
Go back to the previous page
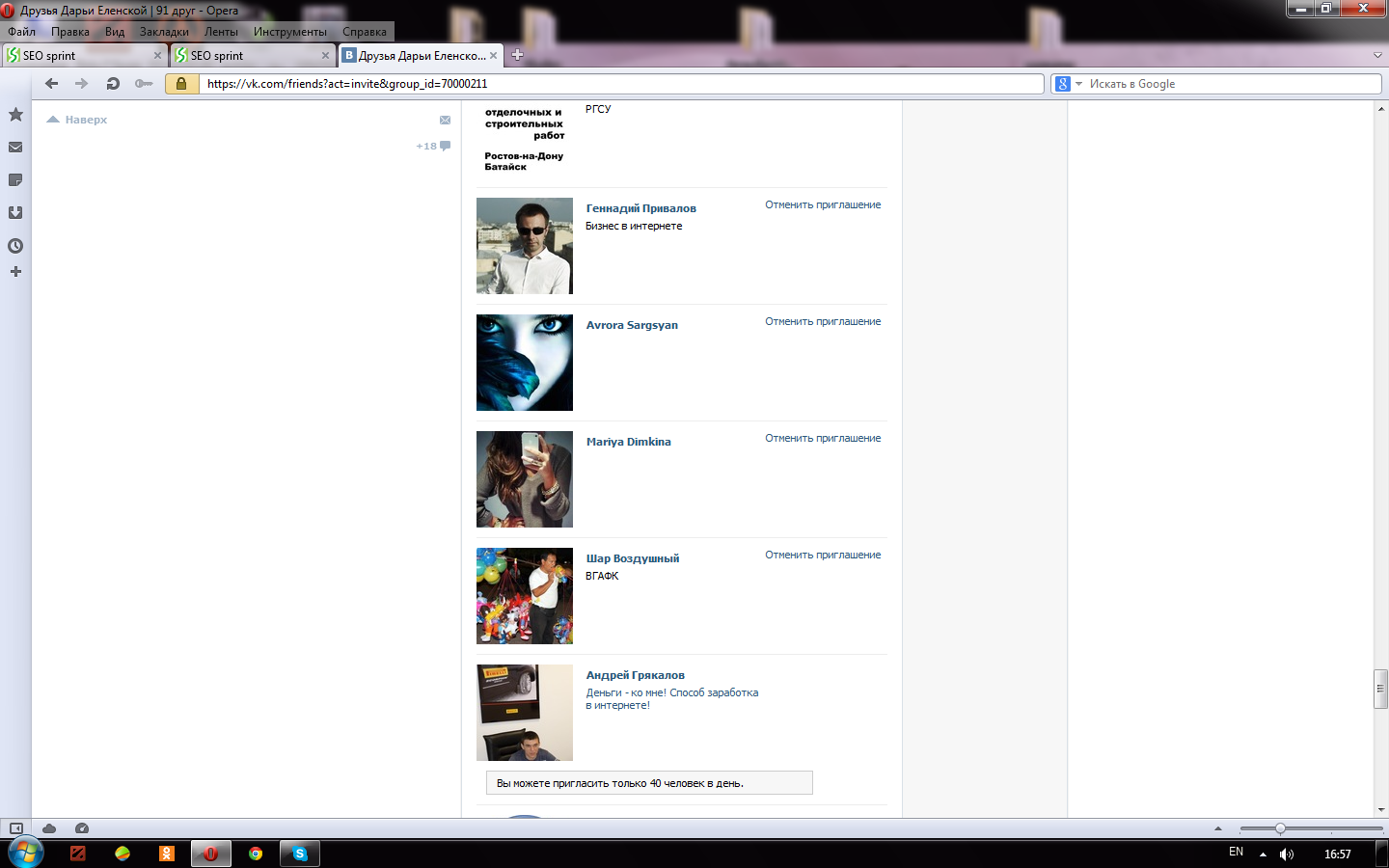click(x=52, y=84)
